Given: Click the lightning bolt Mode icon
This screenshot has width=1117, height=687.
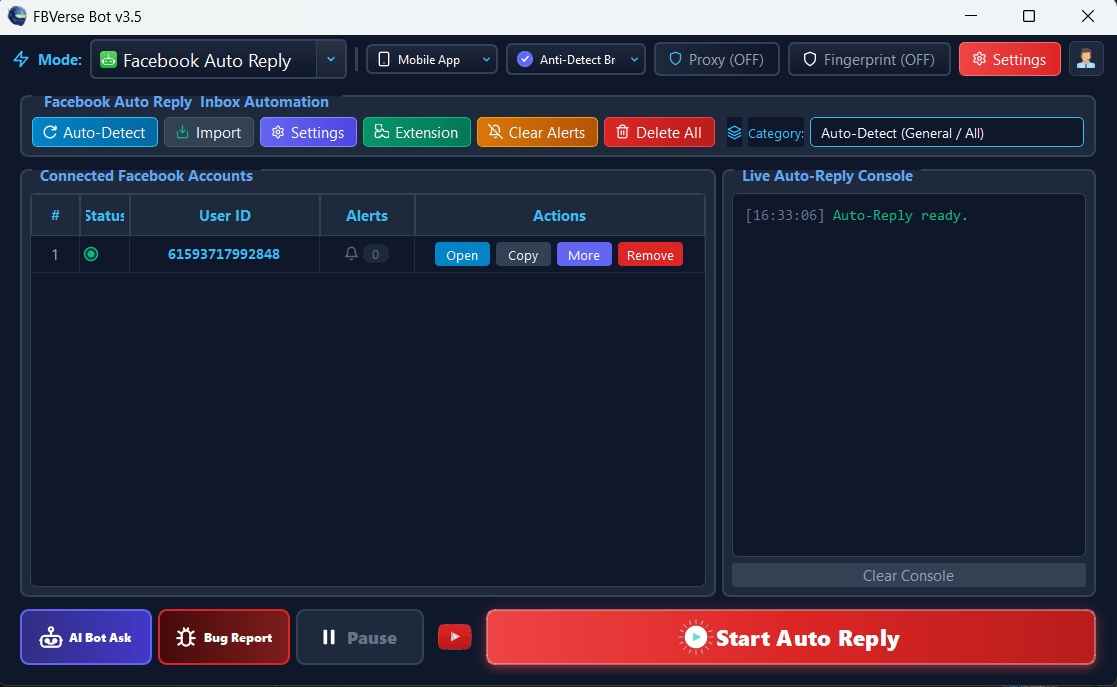Looking at the screenshot, I should [x=21, y=59].
